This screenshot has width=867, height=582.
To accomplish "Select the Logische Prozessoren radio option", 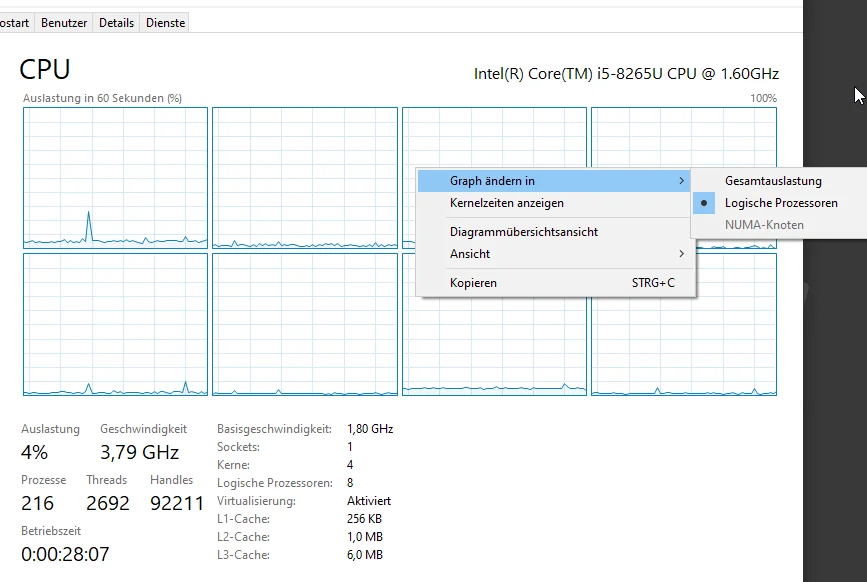I will (x=780, y=203).
